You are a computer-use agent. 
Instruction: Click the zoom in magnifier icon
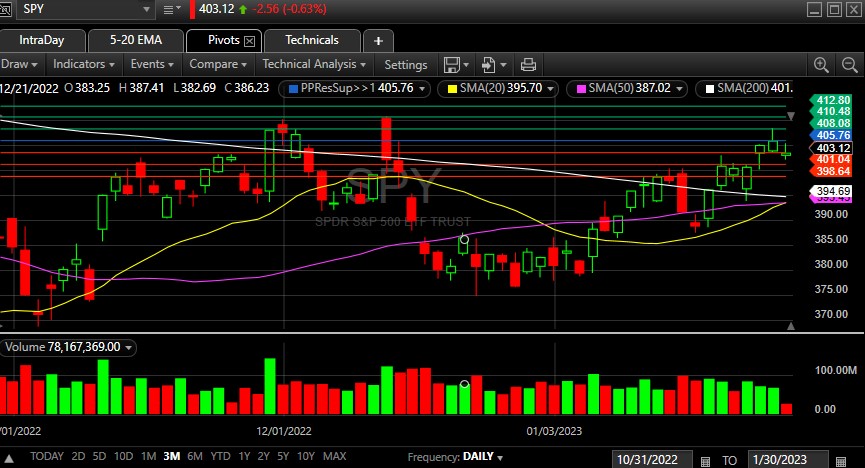click(822, 65)
